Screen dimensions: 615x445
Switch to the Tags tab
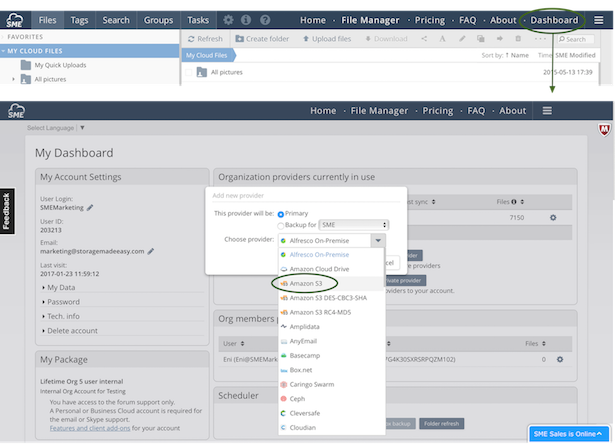point(80,19)
